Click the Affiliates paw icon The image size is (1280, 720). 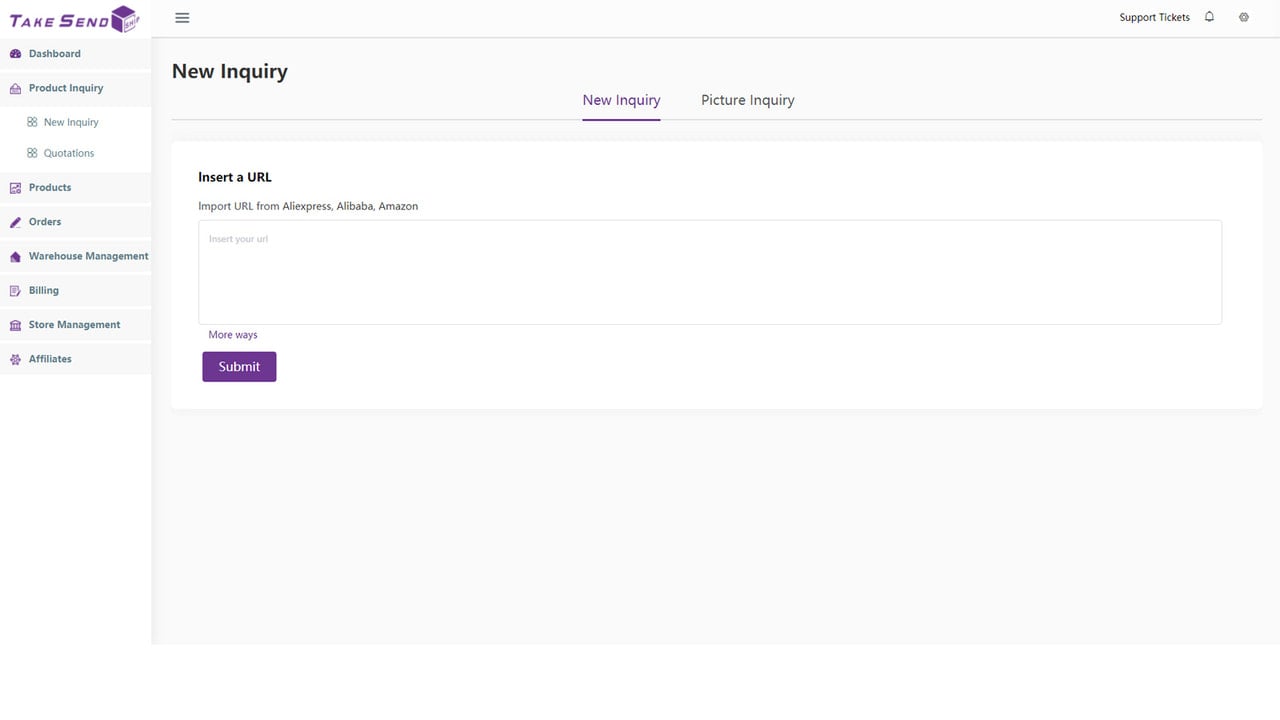click(15, 359)
